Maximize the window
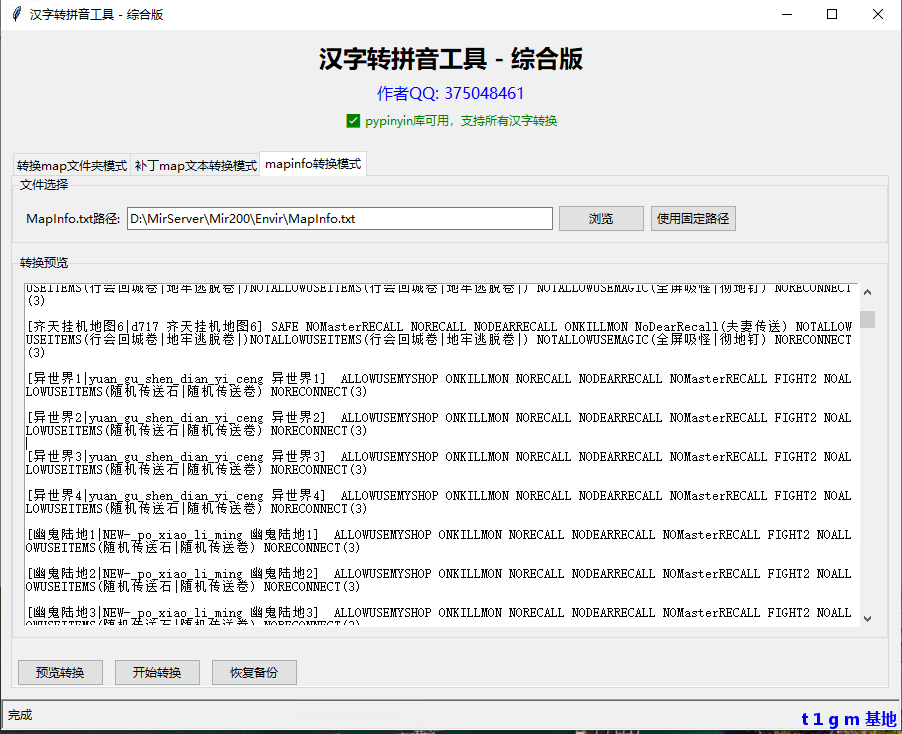Screen dimensions: 902x734 832,14
